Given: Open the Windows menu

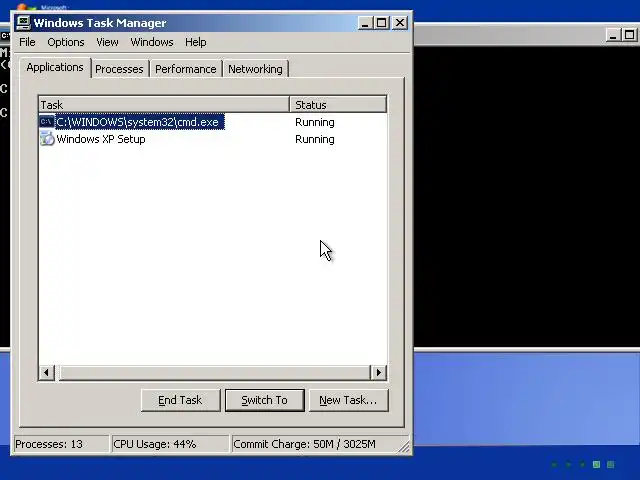Looking at the screenshot, I should (152, 42).
